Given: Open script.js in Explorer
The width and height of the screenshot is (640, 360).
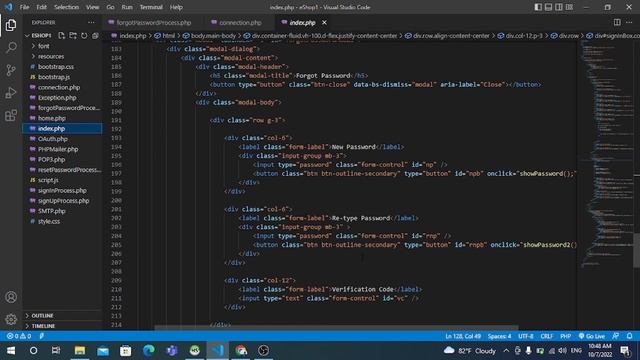Looking at the screenshot, I should [48, 180].
